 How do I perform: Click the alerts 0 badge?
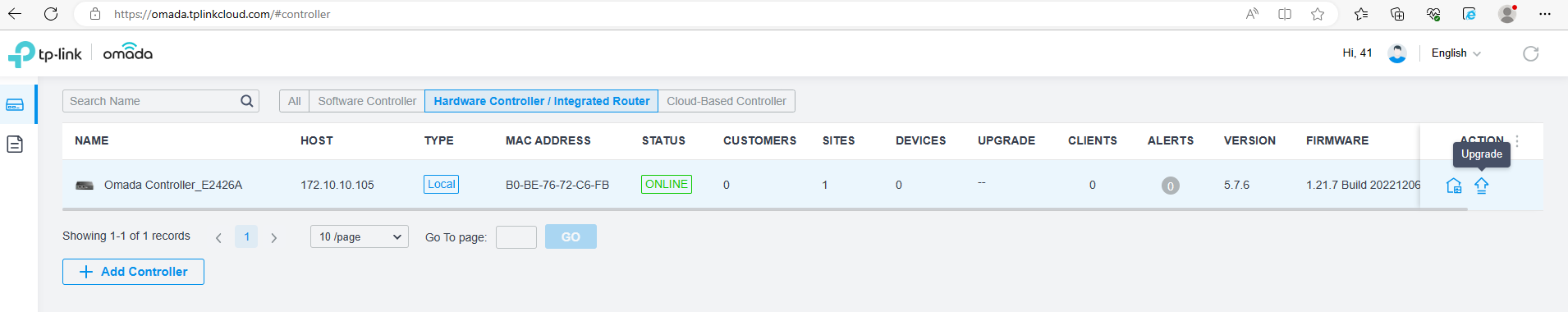(x=1171, y=186)
